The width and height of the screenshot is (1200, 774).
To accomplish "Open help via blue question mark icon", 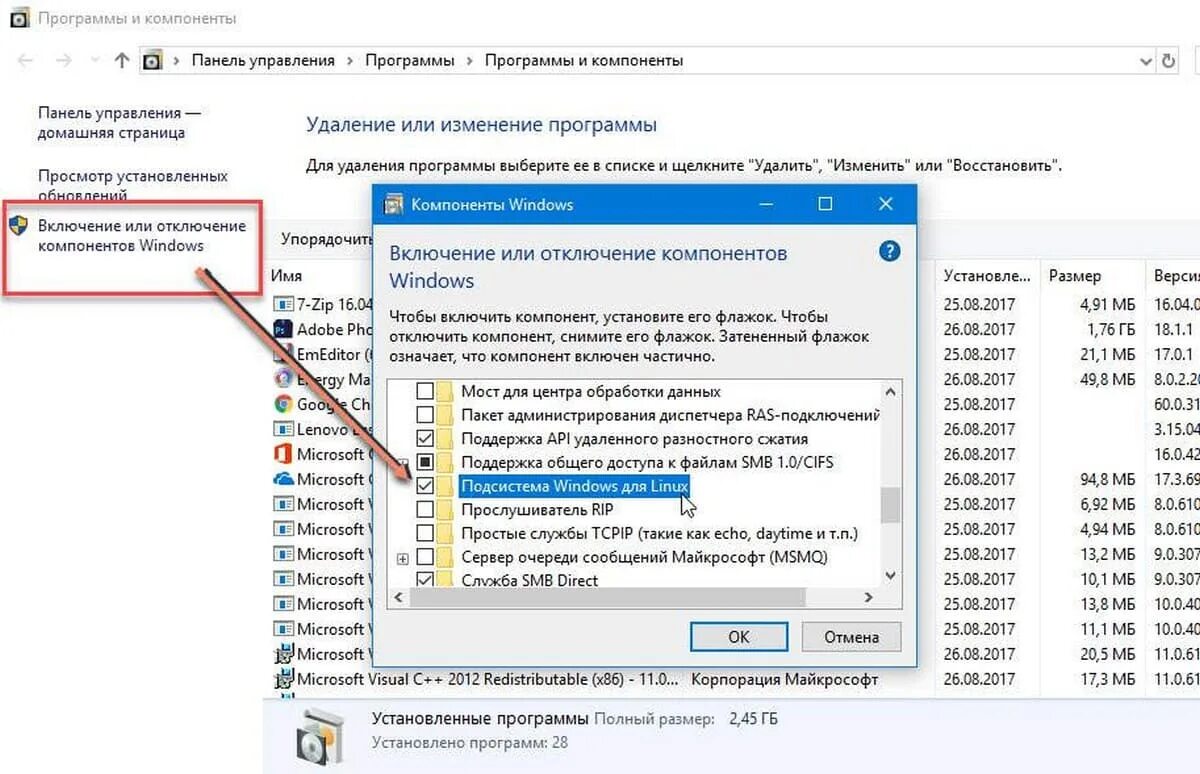I will pos(889,251).
